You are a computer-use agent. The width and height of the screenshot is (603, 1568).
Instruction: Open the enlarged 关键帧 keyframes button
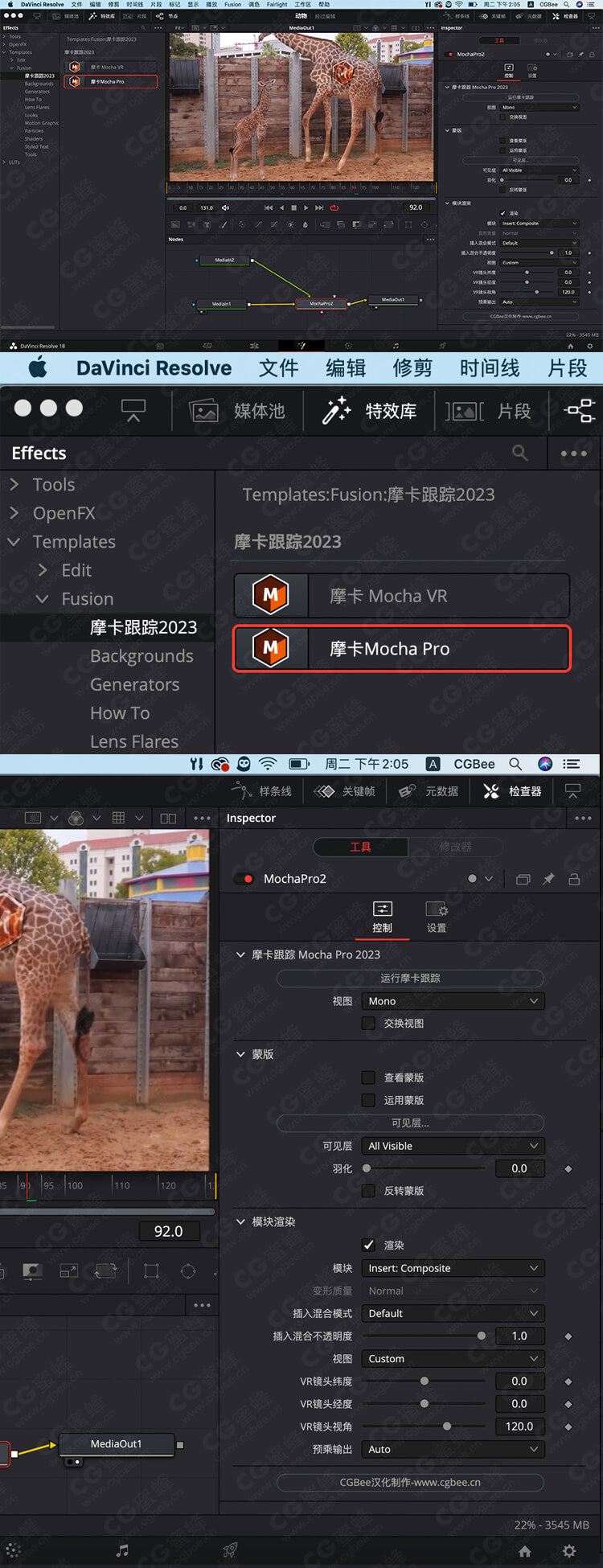[x=344, y=791]
